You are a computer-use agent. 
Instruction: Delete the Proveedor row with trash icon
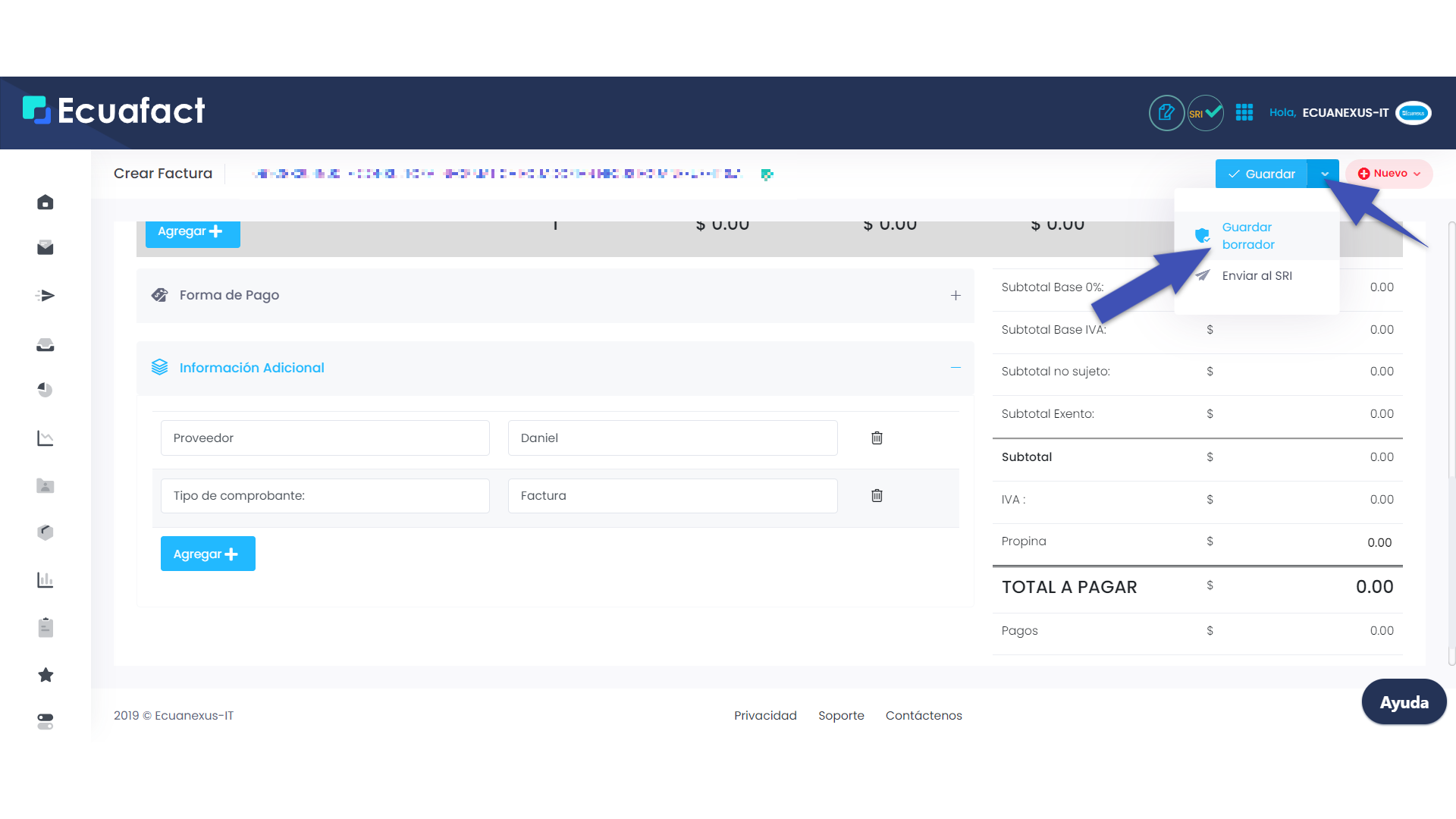click(877, 438)
